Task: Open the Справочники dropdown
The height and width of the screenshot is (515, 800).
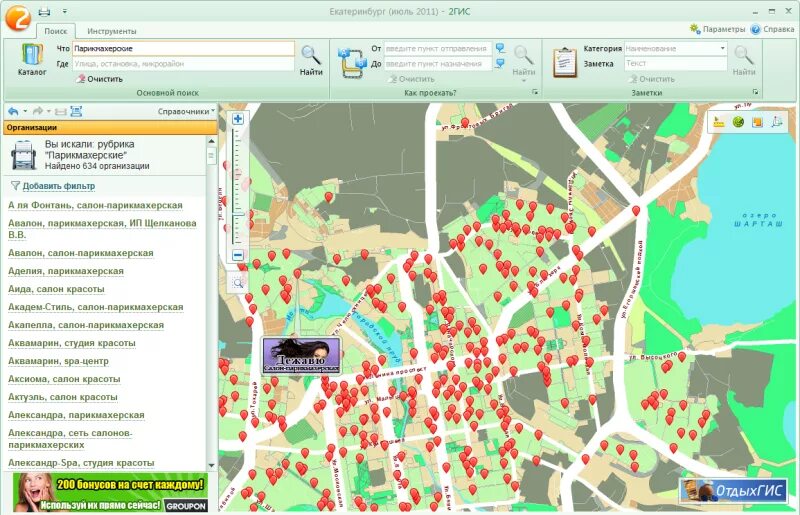Action: coord(186,111)
